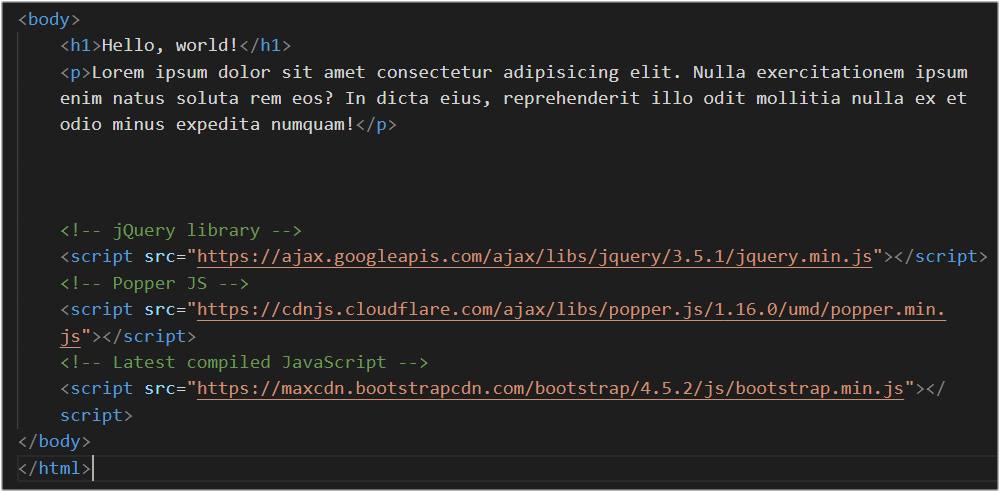Click the word "Lorem" in the paragraph

118,72
